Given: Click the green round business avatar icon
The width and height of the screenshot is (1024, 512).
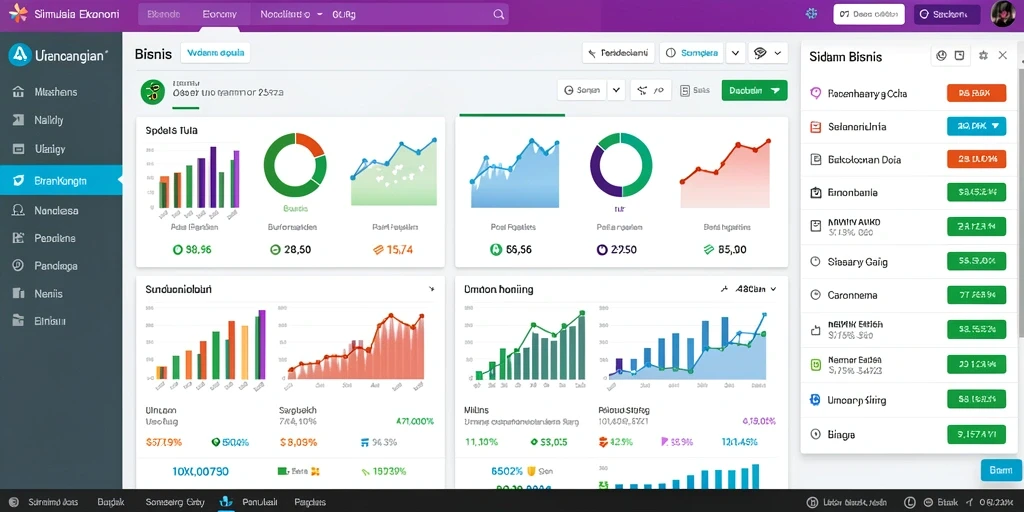Looking at the screenshot, I should [x=152, y=92].
